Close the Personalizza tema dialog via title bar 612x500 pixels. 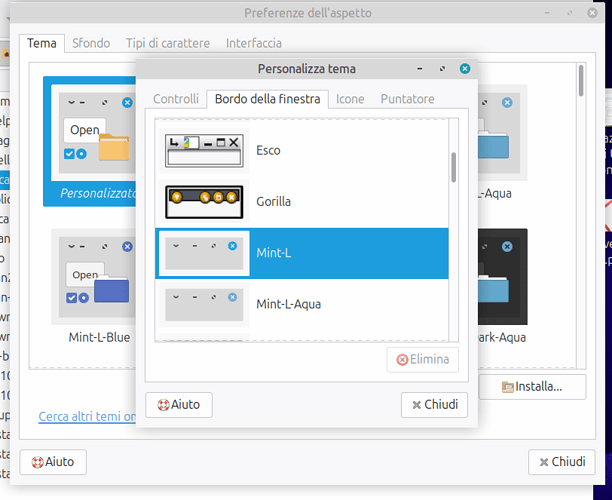click(465, 69)
